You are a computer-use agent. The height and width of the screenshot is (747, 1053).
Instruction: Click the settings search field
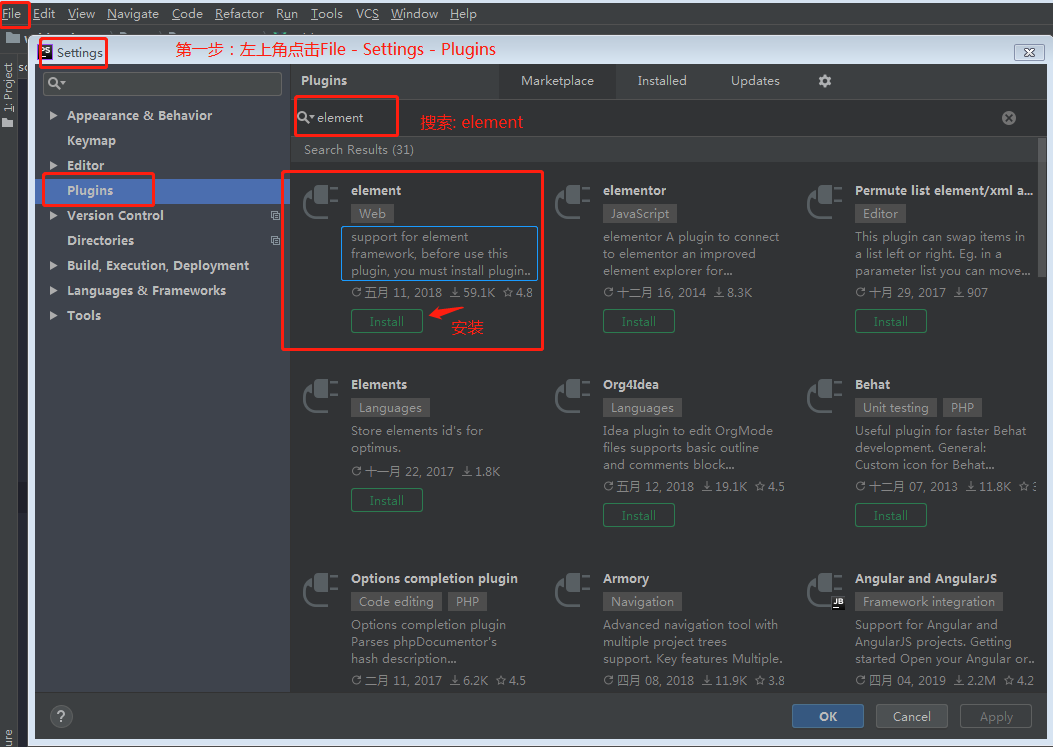click(163, 84)
